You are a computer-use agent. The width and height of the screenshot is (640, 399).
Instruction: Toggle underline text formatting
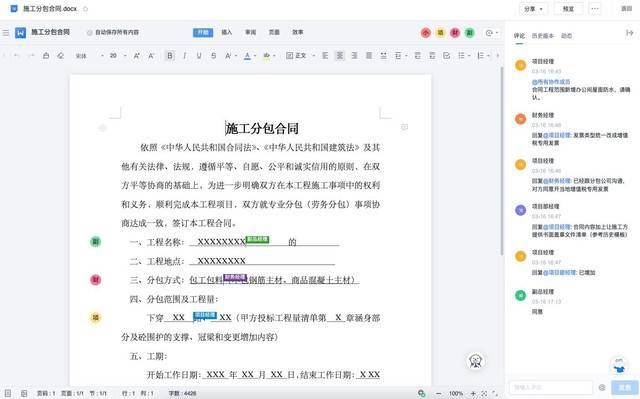coord(199,56)
